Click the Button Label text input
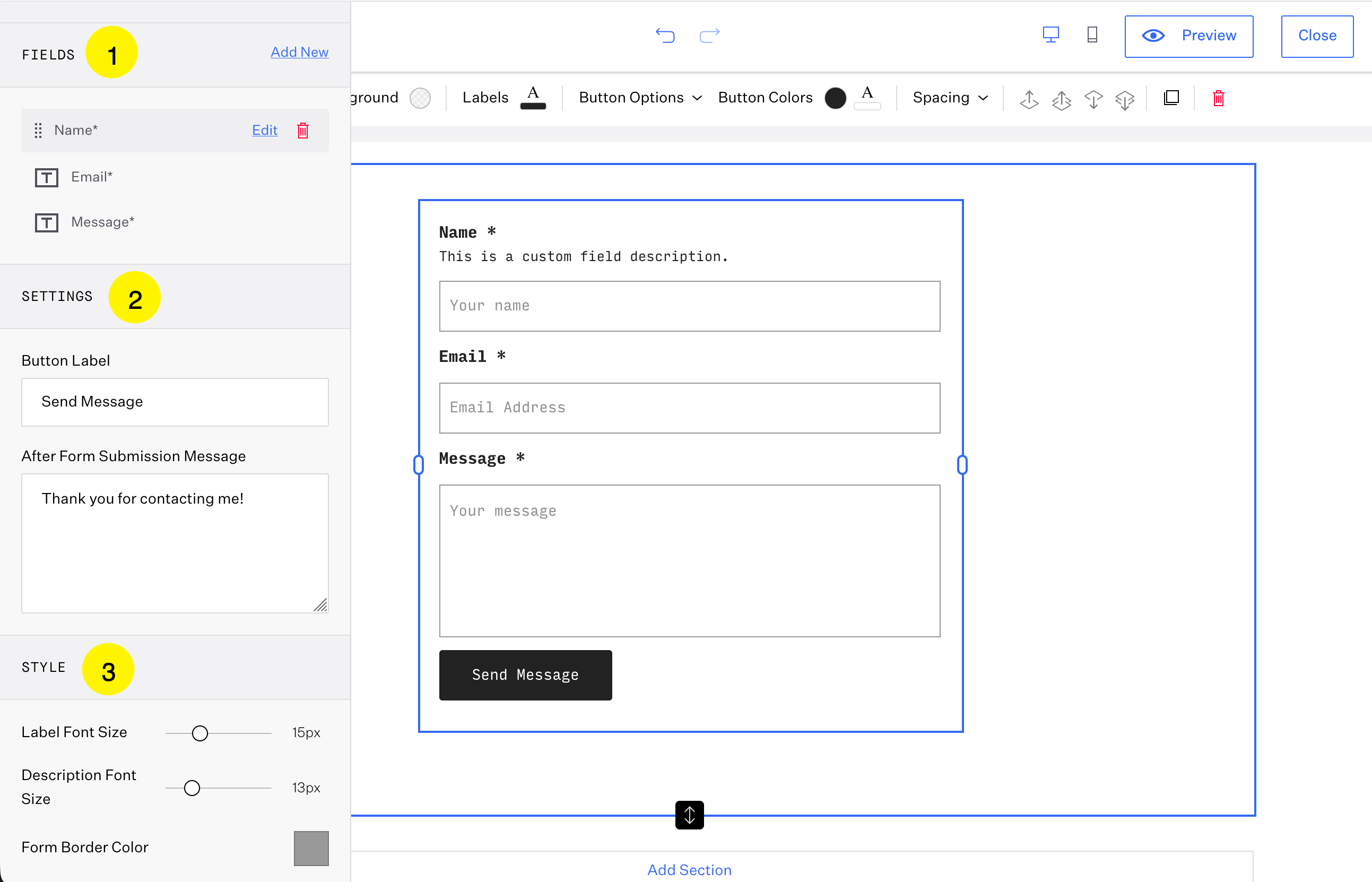The height and width of the screenshot is (882, 1372). 175,402
